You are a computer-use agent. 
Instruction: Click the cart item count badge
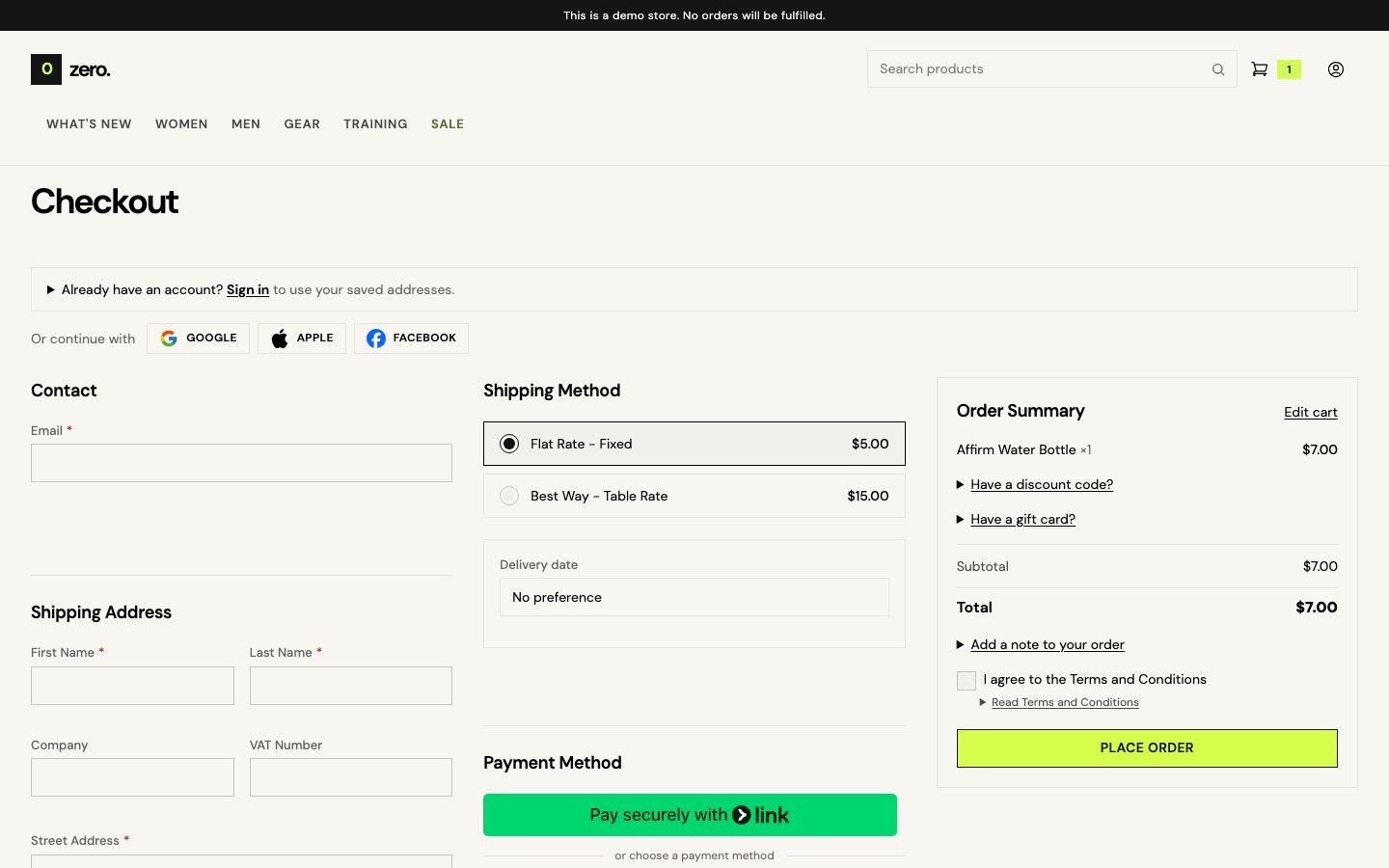click(x=1289, y=69)
